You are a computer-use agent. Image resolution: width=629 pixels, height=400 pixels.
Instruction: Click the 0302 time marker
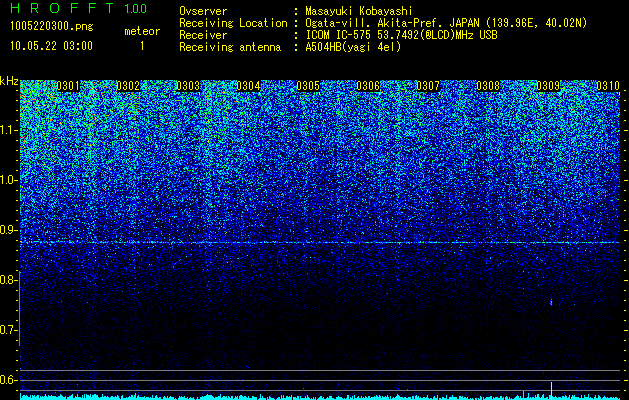[x=128, y=86]
